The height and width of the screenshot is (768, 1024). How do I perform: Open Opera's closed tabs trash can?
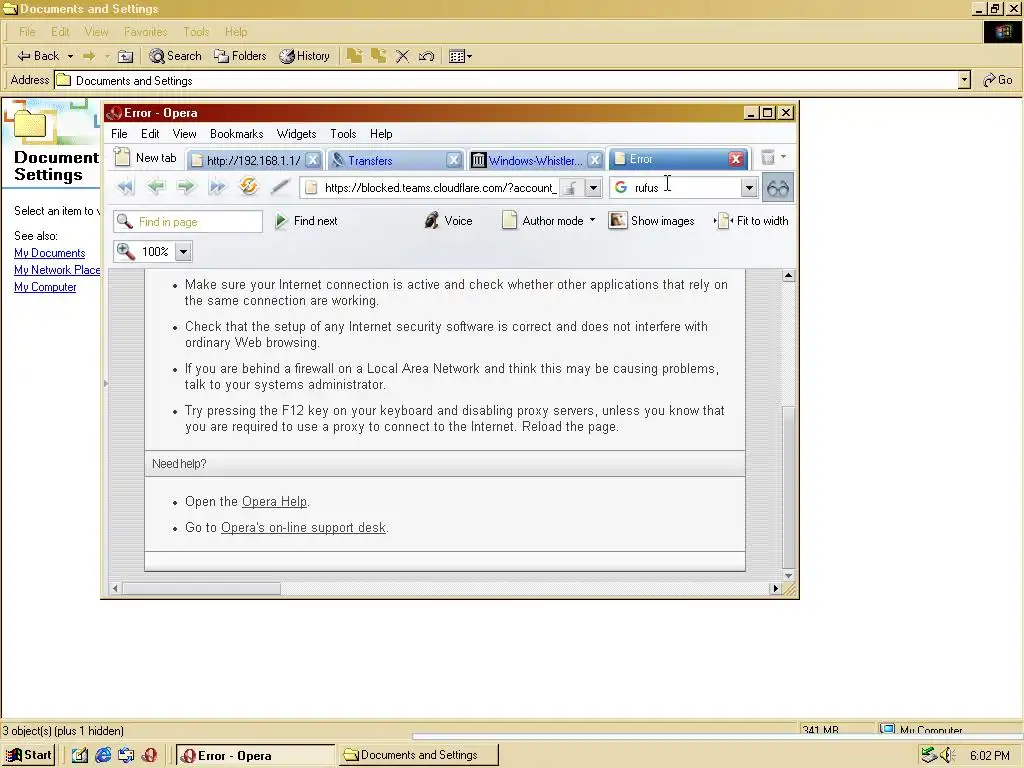click(x=768, y=157)
